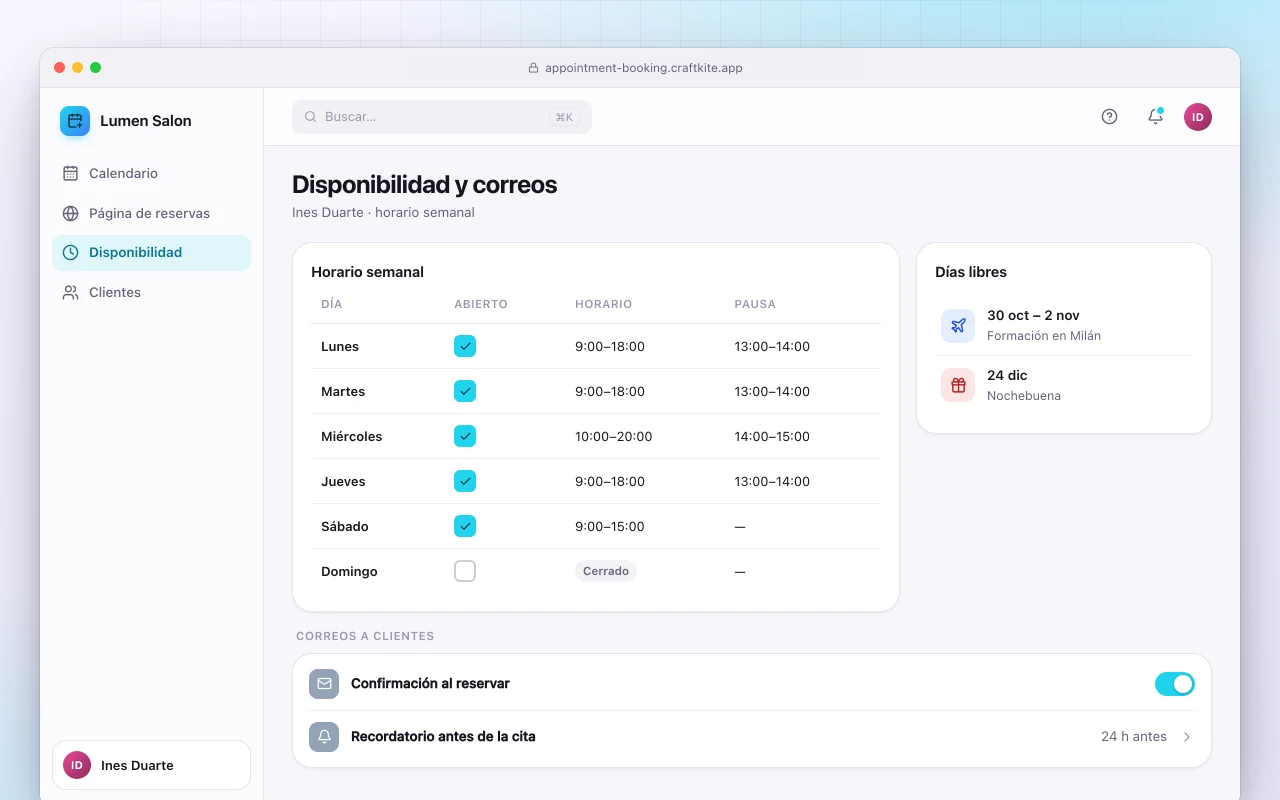The height and width of the screenshot is (800, 1280).
Task: Click bell icon for Recordatorio antes de la cita
Action: [324, 737]
